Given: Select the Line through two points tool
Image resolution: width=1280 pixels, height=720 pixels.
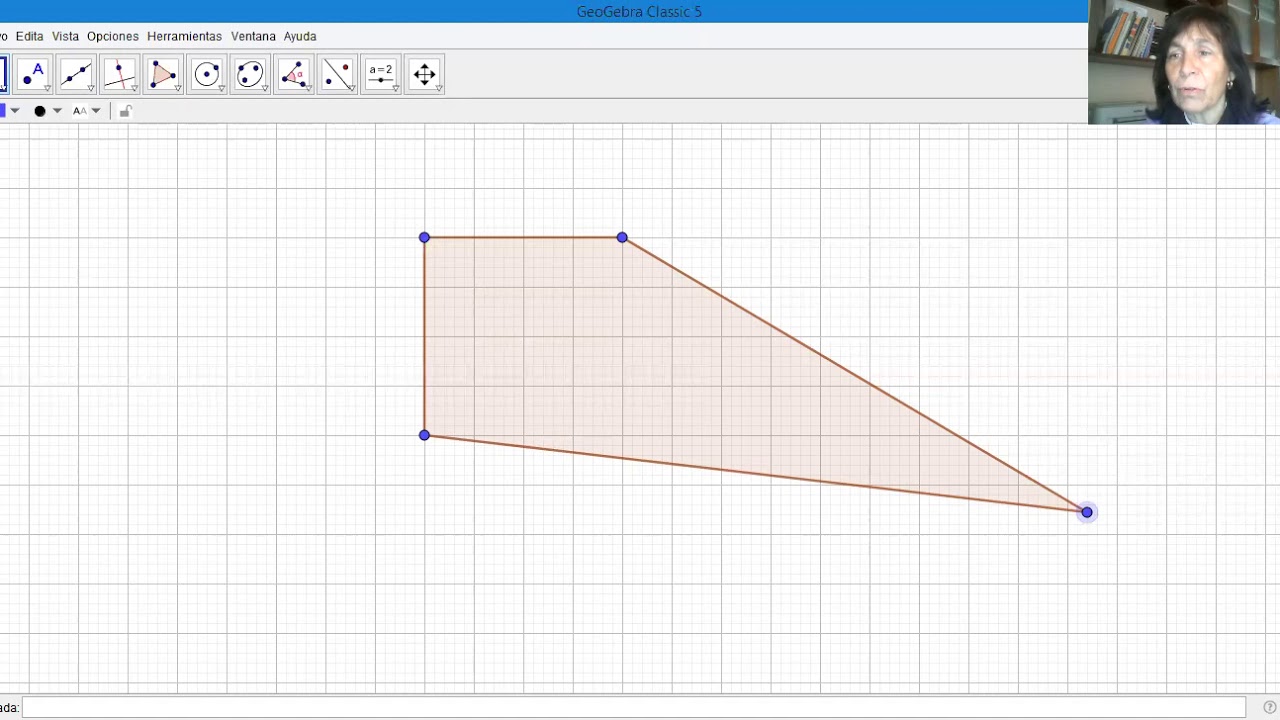Looking at the screenshot, I should point(76,75).
